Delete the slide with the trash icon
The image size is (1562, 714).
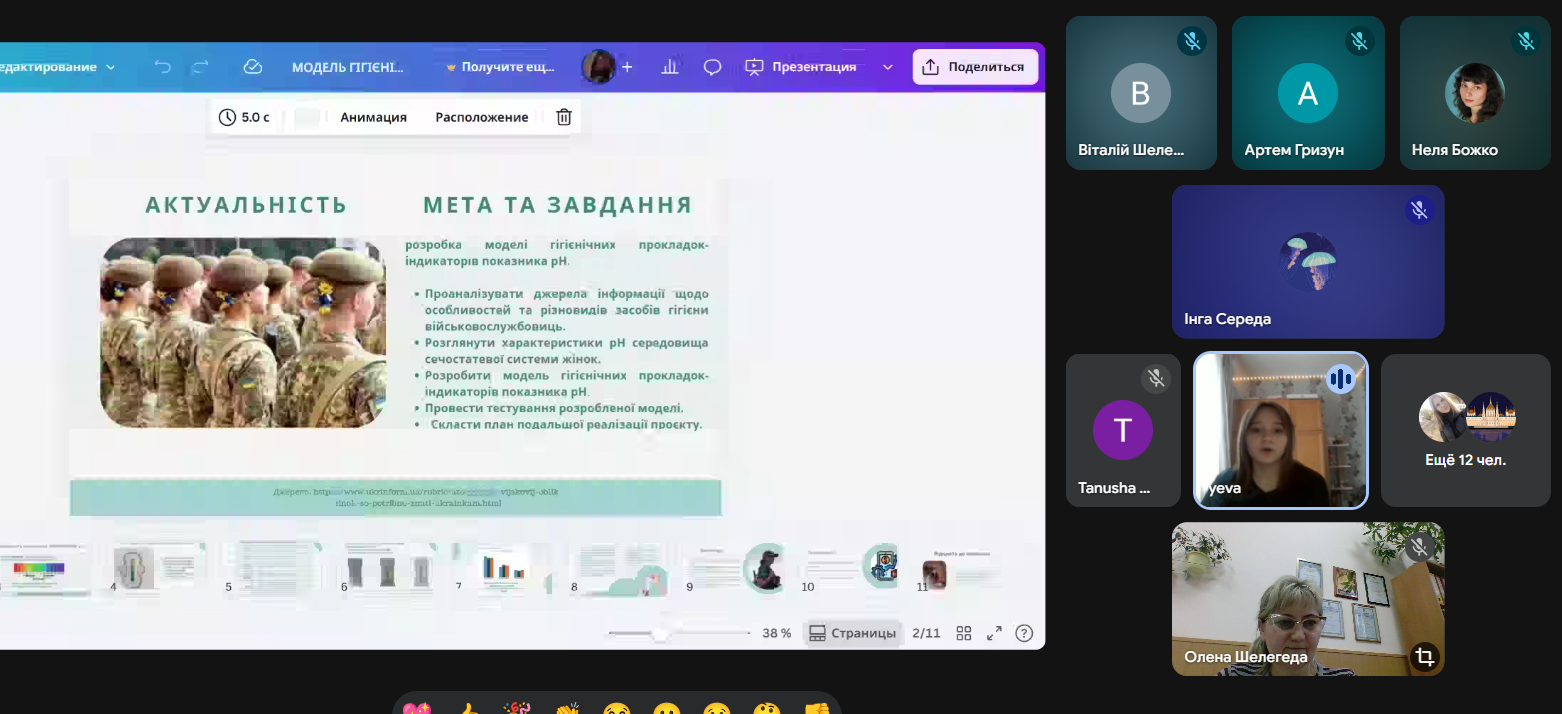[x=564, y=117]
